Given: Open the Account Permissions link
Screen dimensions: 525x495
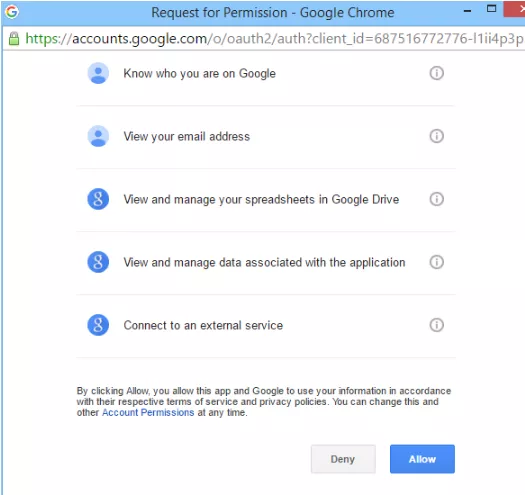Looking at the screenshot, I should 148,412.
